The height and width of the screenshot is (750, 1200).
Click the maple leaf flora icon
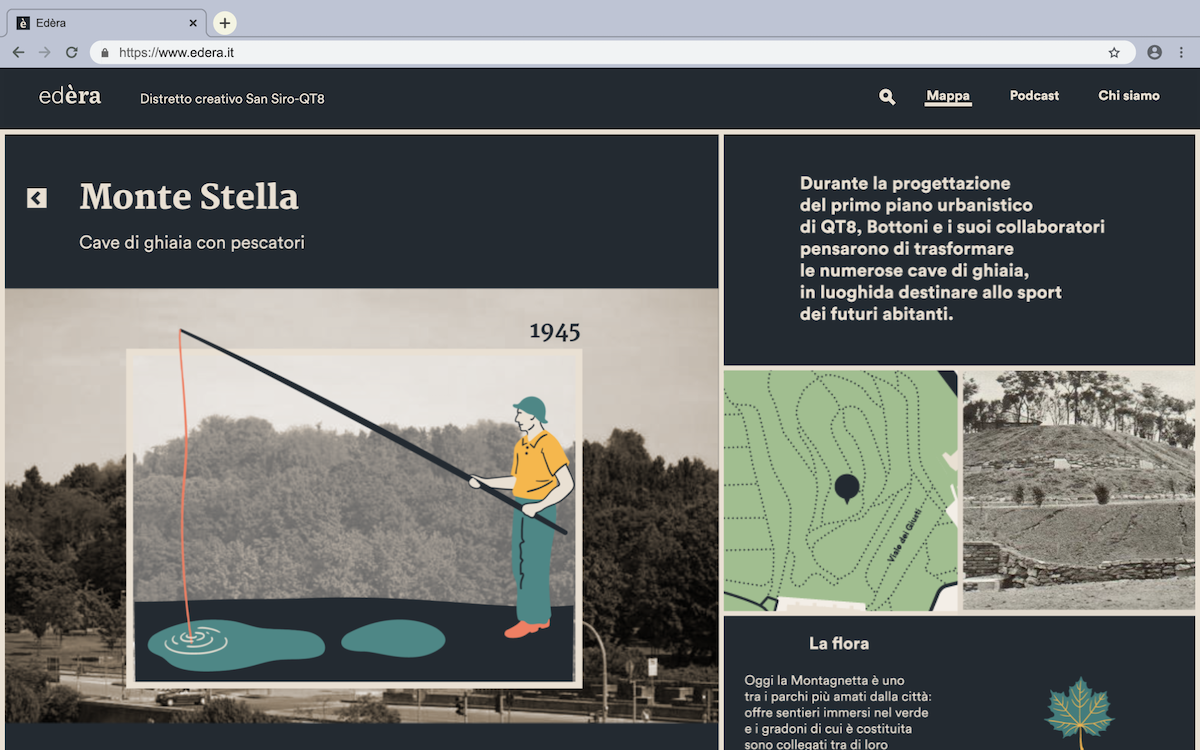point(1080,712)
